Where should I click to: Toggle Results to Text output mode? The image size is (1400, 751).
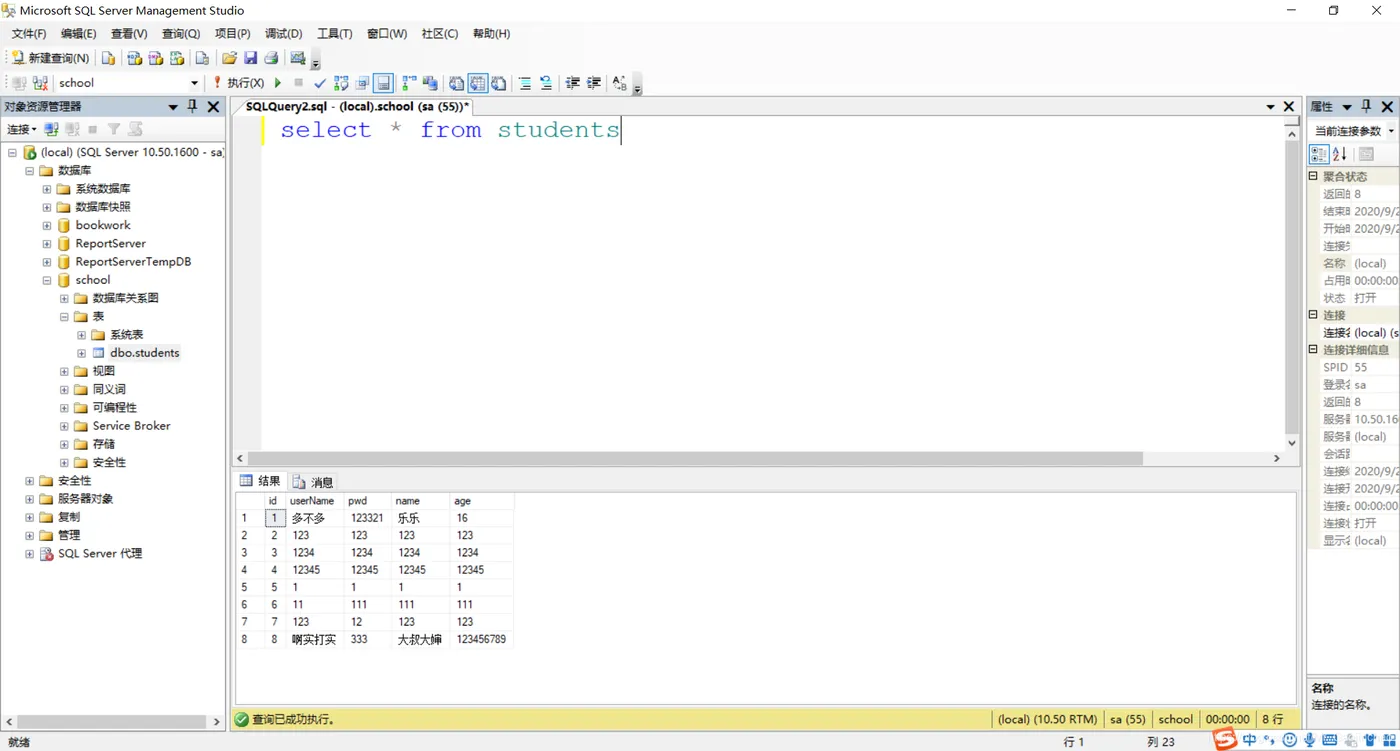[x=456, y=83]
